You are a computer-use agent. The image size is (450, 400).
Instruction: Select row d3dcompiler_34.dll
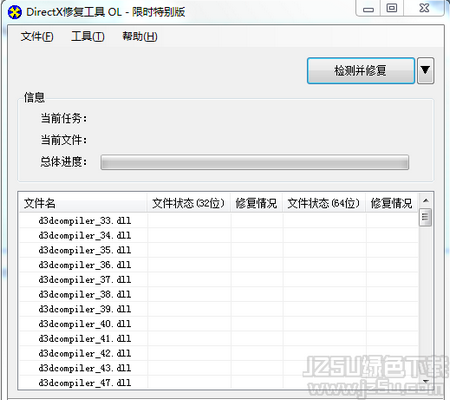[x=219, y=235]
